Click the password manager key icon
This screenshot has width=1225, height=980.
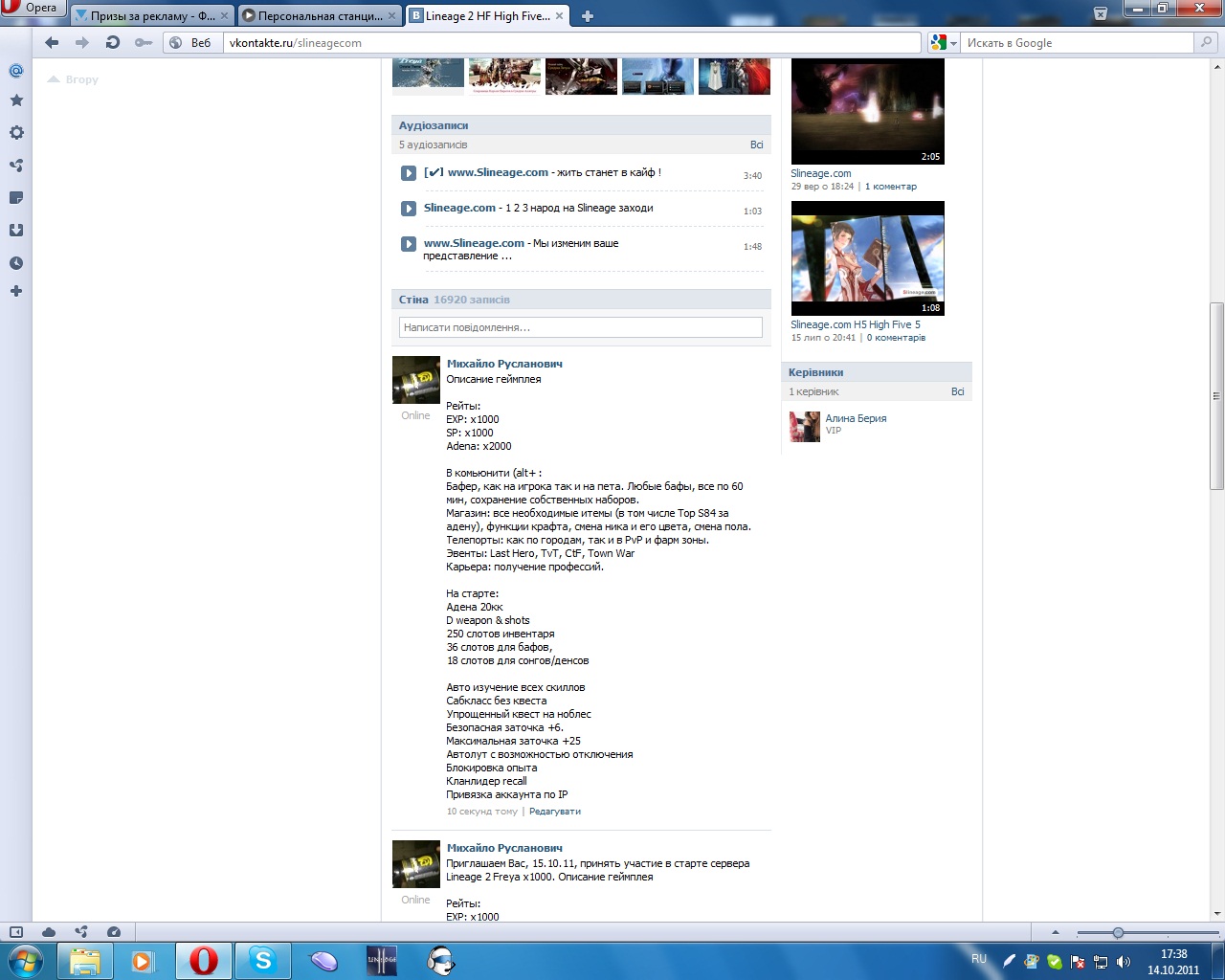144,42
